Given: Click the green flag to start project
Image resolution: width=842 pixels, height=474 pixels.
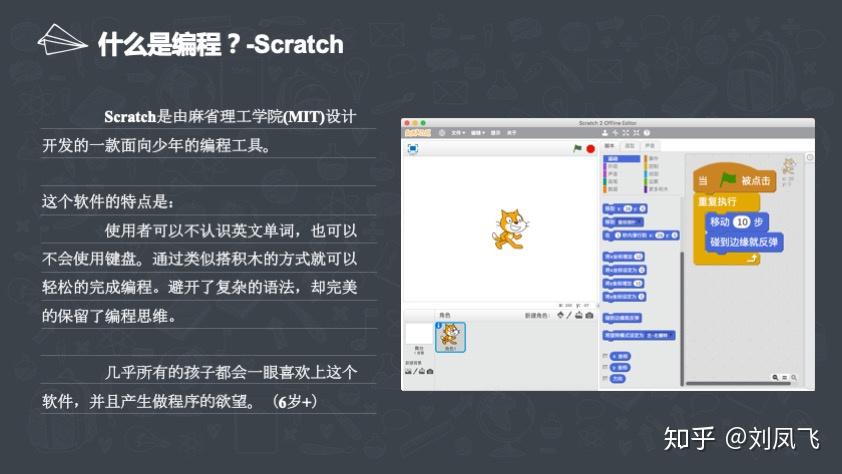Looking at the screenshot, I should tap(577, 149).
